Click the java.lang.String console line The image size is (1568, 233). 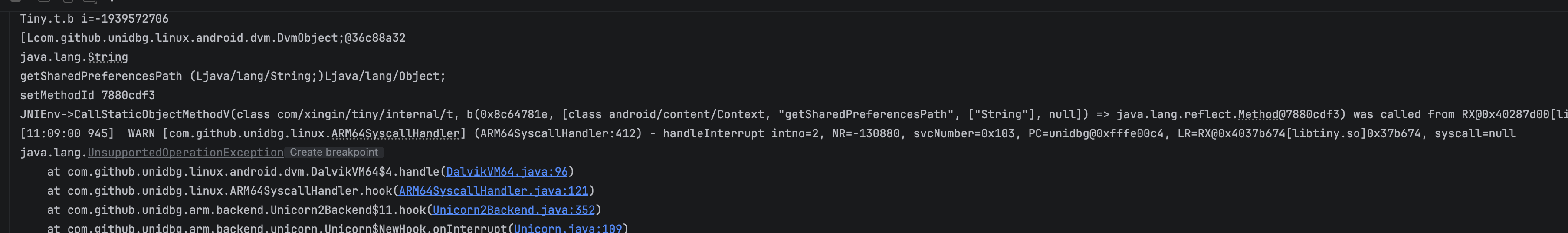74,57
